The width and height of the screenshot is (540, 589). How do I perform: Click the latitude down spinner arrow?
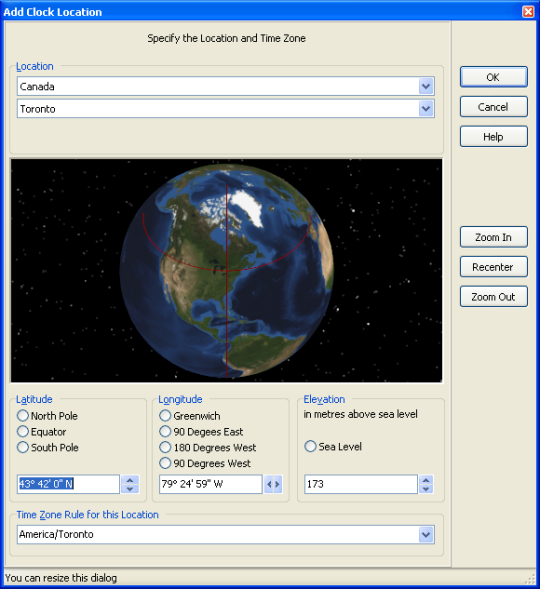(x=130, y=489)
